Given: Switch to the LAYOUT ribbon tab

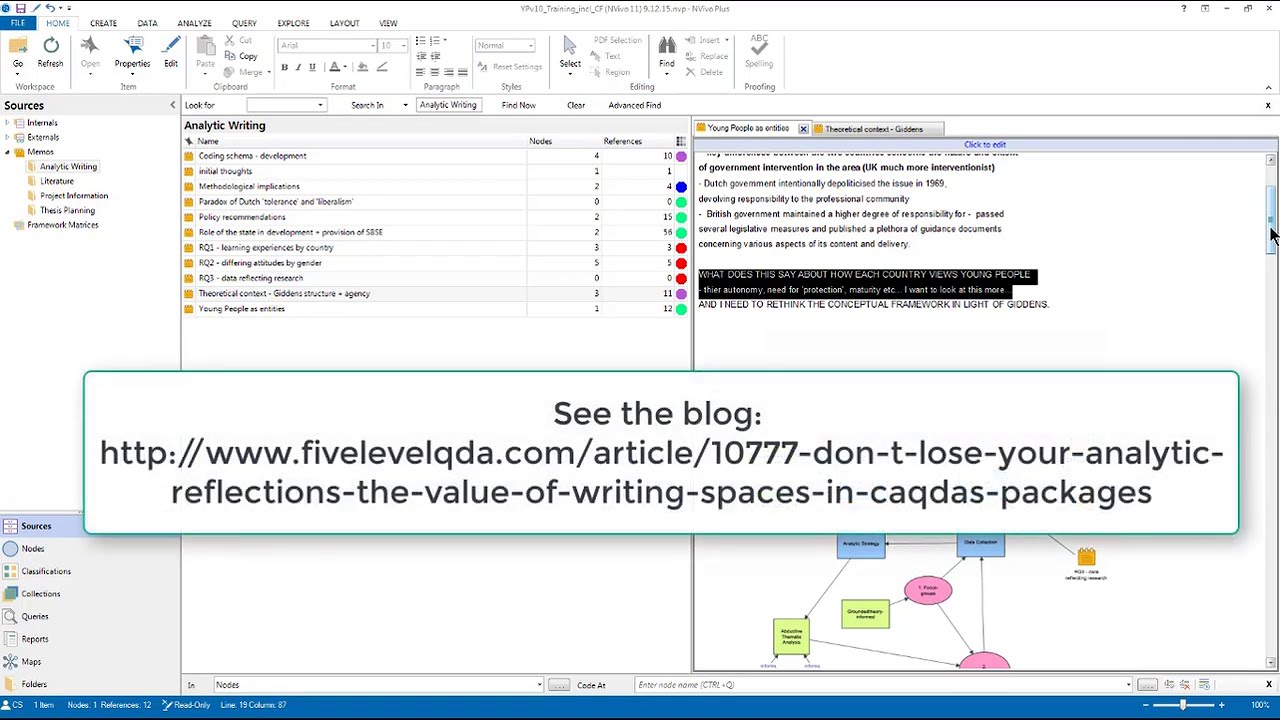Looking at the screenshot, I should [344, 23].
